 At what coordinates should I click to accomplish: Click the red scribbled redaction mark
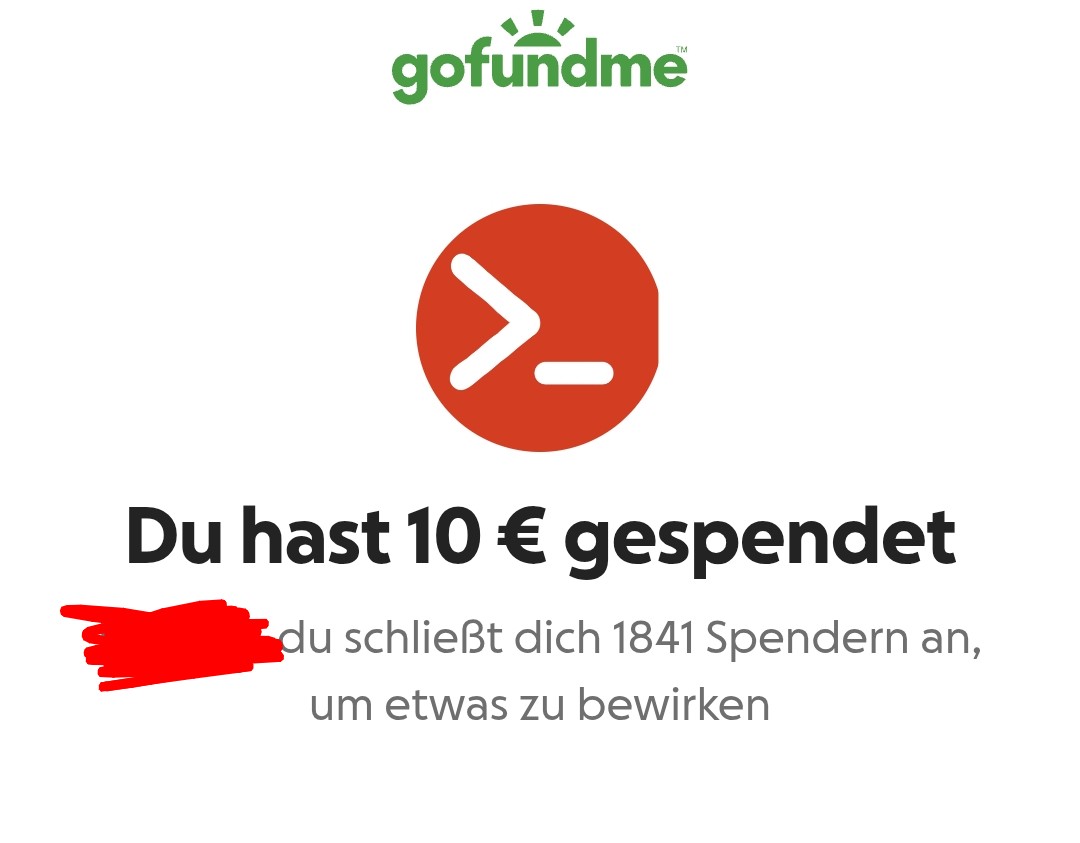coord(172,644)
